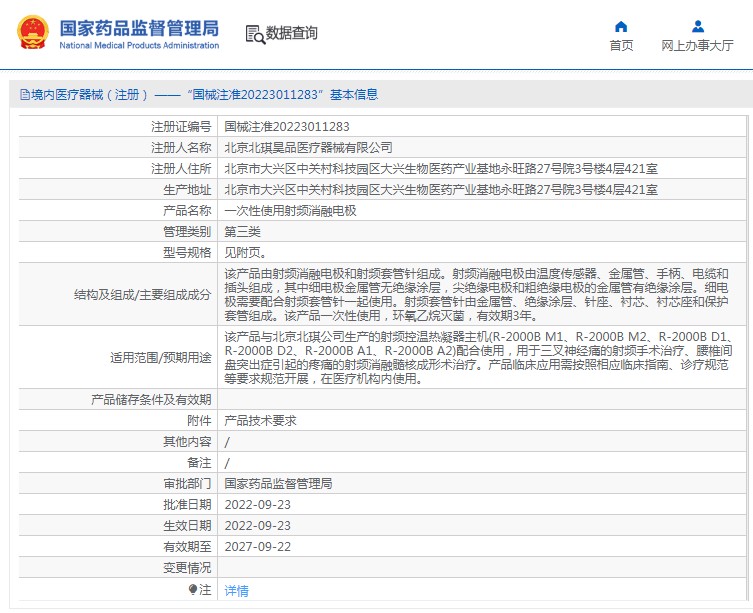This screenshot has width=753, height=613.
Task: Click the 有效期至 row label
Action: 187,547
